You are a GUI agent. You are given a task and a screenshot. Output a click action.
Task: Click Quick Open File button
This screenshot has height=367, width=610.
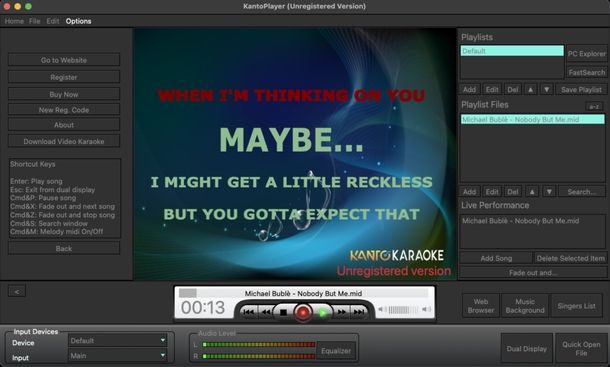point(581,349)
